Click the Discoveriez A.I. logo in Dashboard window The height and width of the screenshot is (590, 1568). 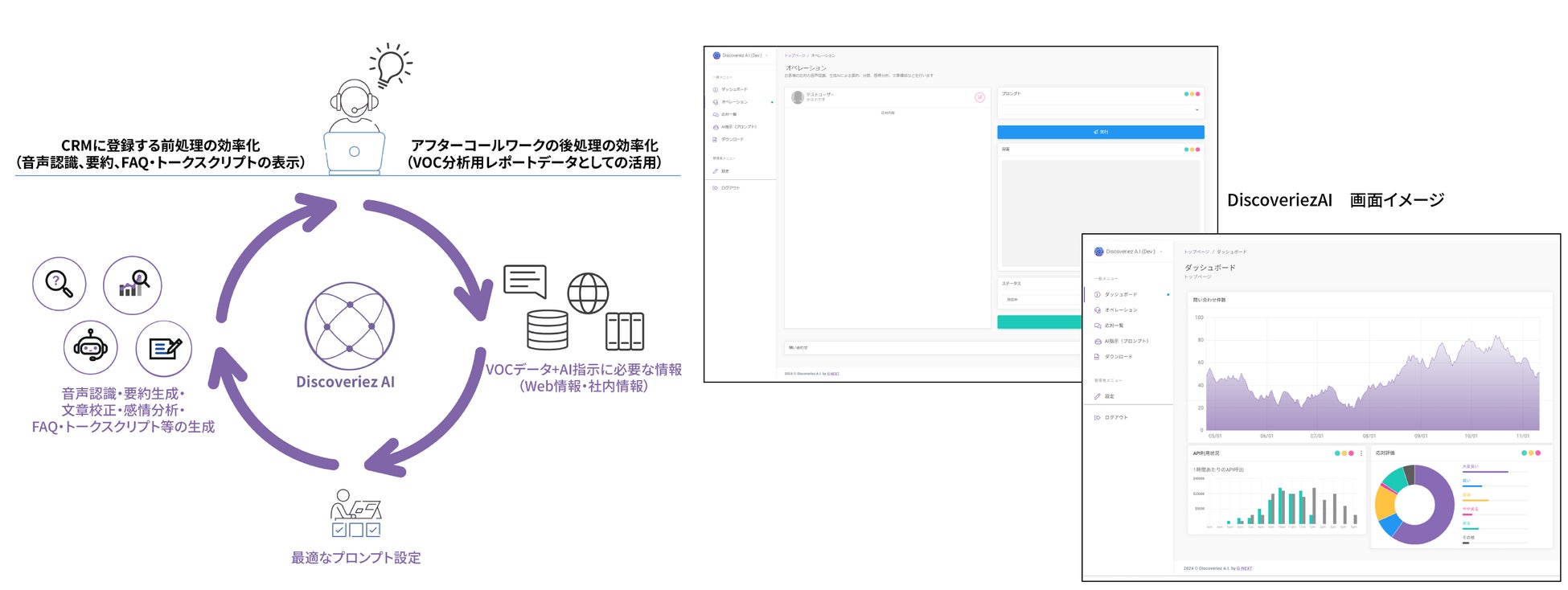[1098, 252]
